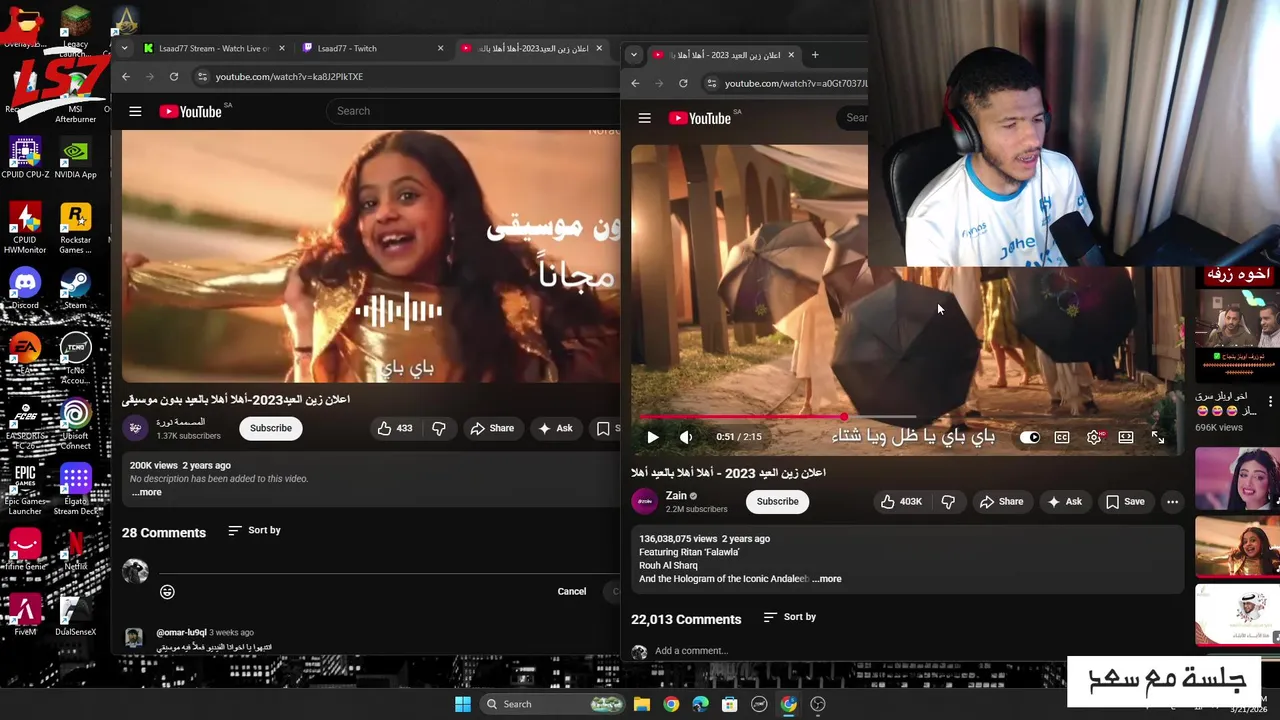This screenshot has width=1280, height=720.
Task: Open Sort by for 22,013 comments
Action: [x=790, y=617]
